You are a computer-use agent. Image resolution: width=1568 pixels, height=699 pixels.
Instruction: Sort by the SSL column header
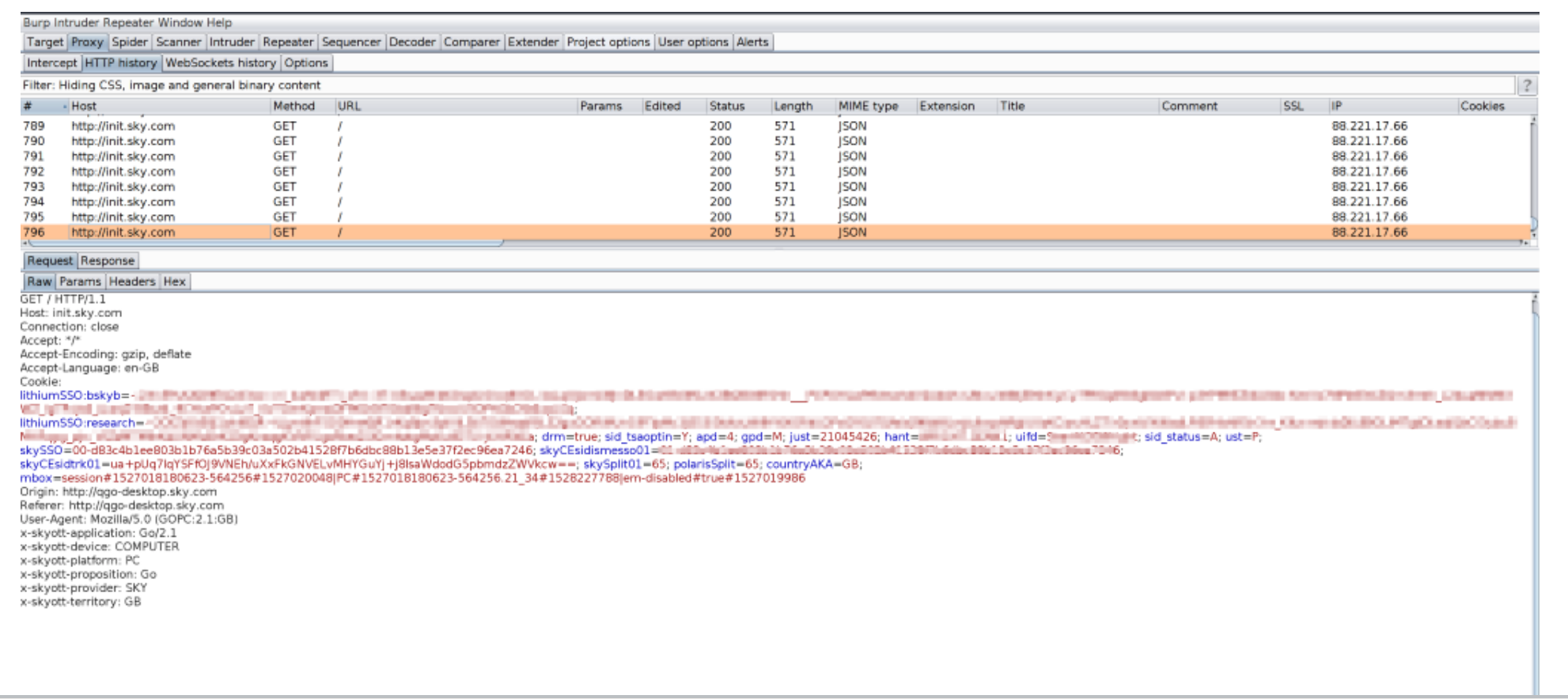click(x=1304, y=106)
